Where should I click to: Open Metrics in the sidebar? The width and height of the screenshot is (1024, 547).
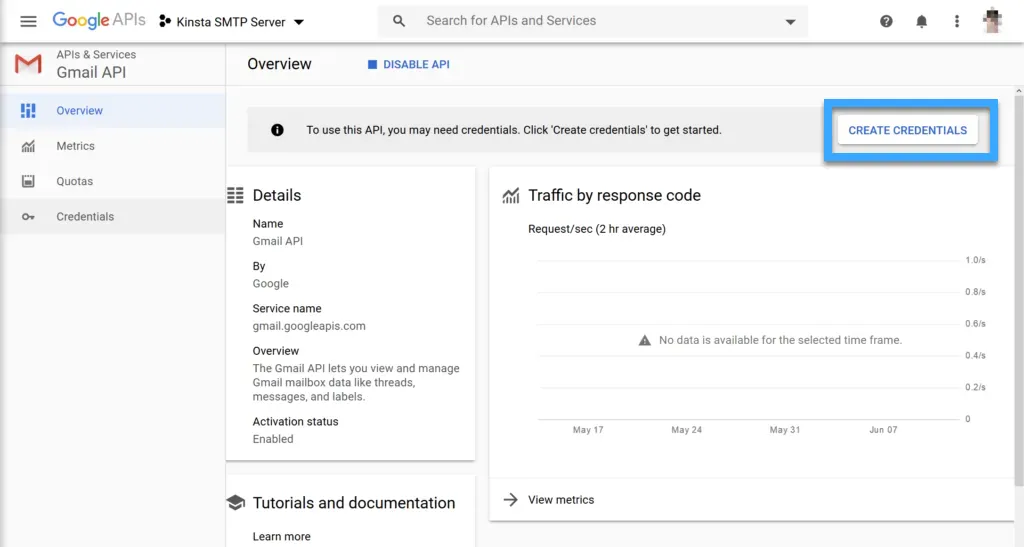pos(113,146)
